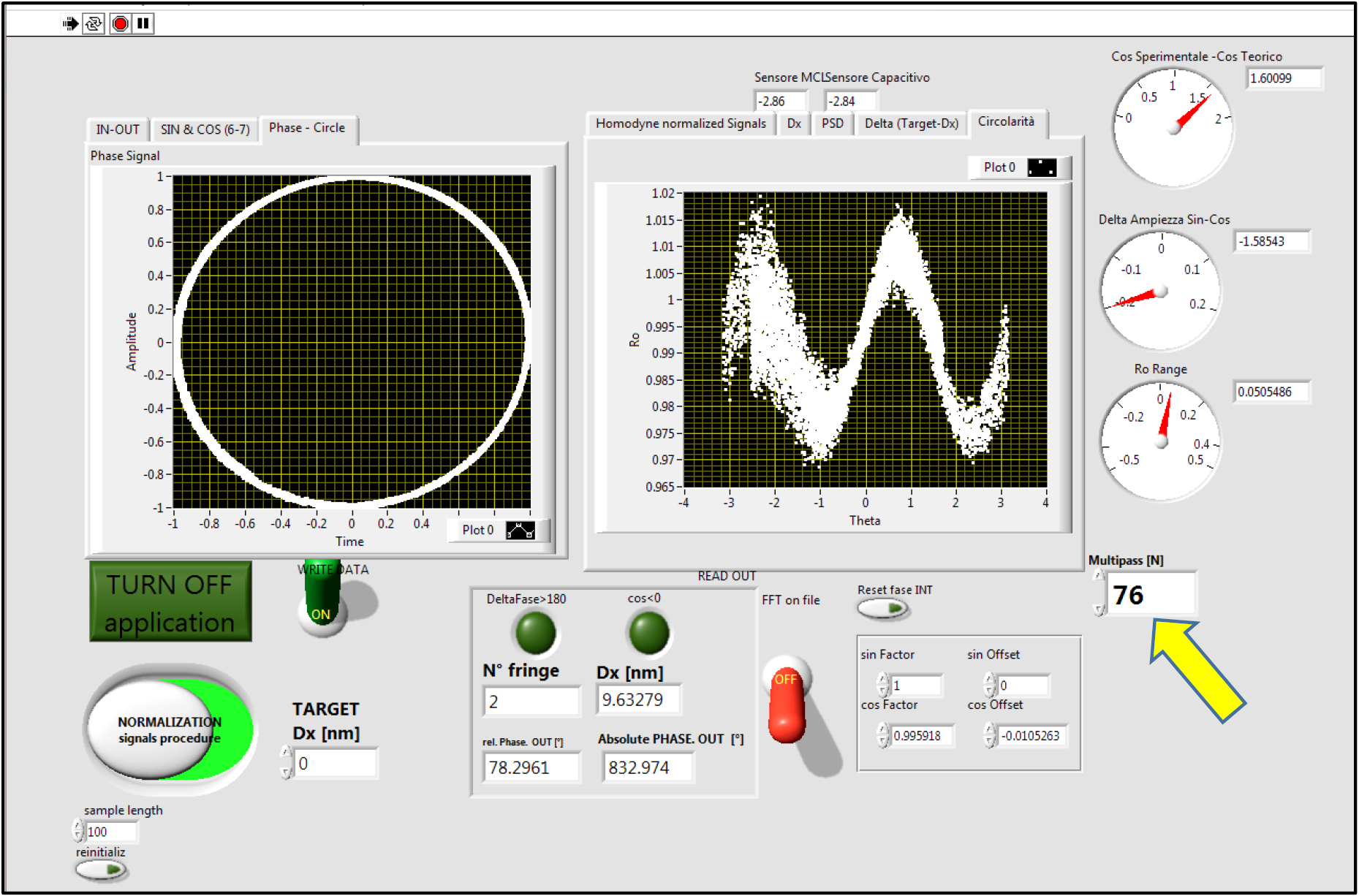Click the TARGET Dx [nm] input field
This screenshot has width=1359, height=896.
336,763
